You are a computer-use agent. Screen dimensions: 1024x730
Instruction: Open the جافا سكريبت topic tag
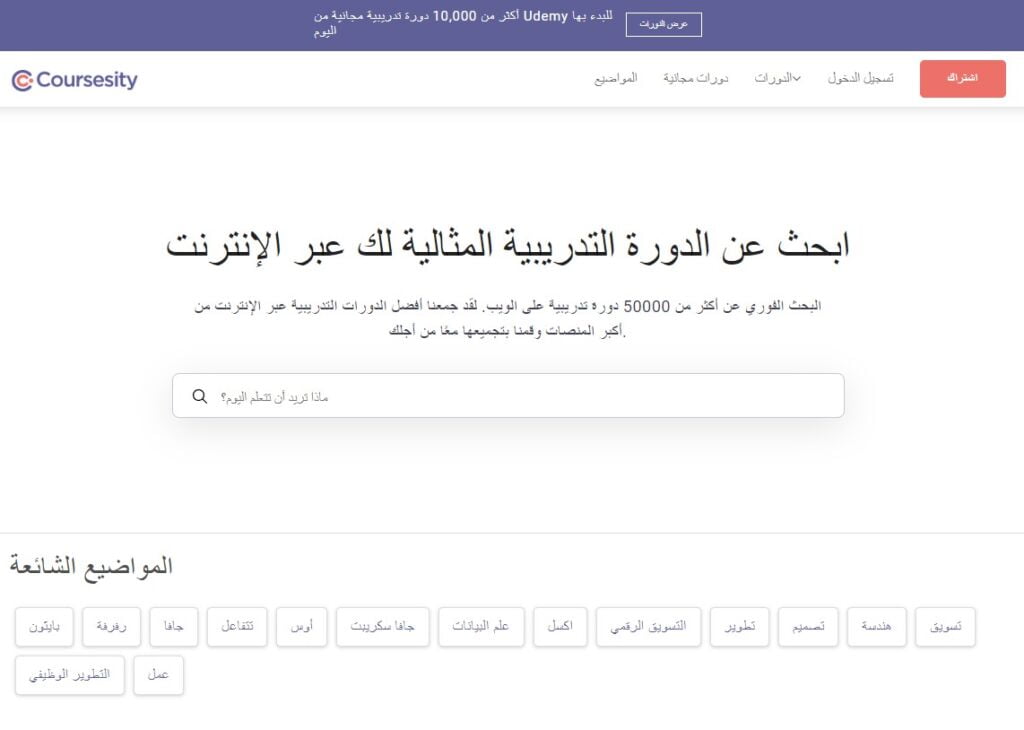382,626
